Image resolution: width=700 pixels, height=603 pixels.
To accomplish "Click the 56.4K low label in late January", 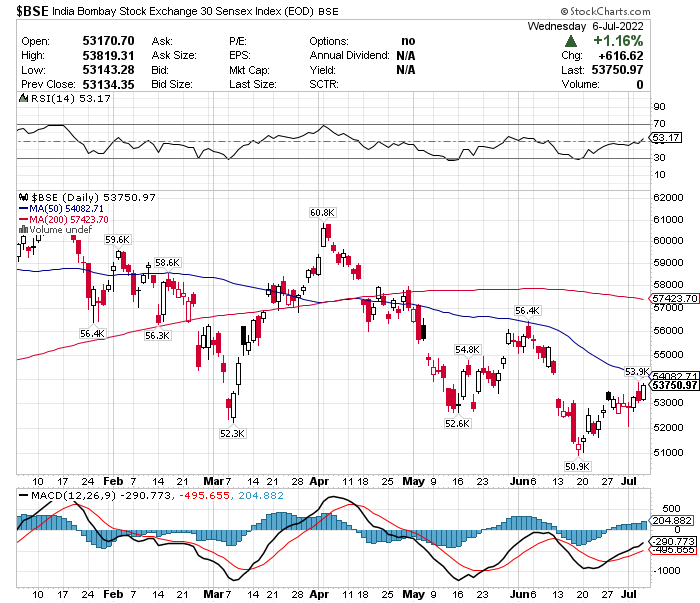I will click(x=92, y=333).
